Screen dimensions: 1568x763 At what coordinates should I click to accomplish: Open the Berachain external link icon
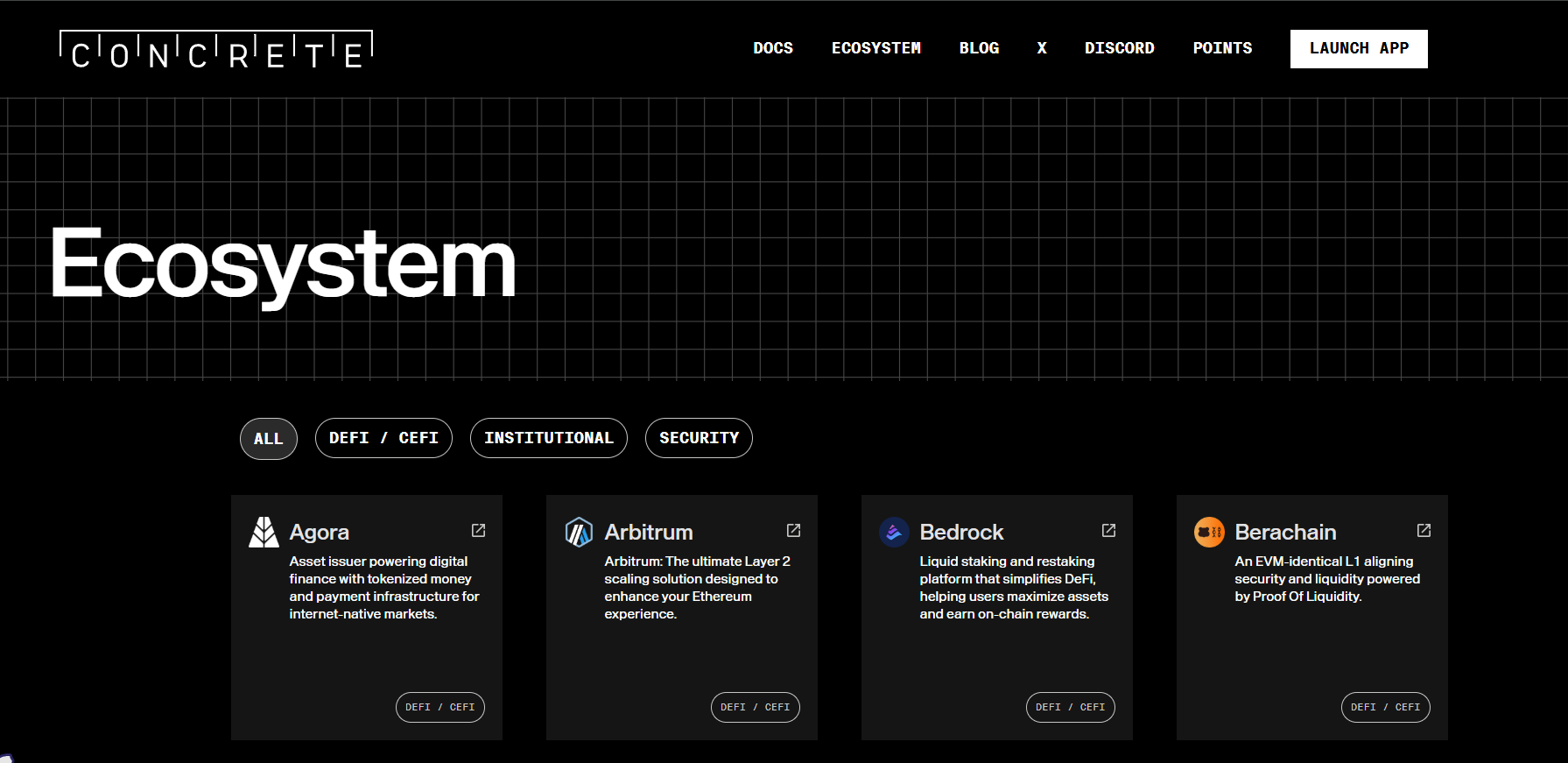[x=1424, y=530]
